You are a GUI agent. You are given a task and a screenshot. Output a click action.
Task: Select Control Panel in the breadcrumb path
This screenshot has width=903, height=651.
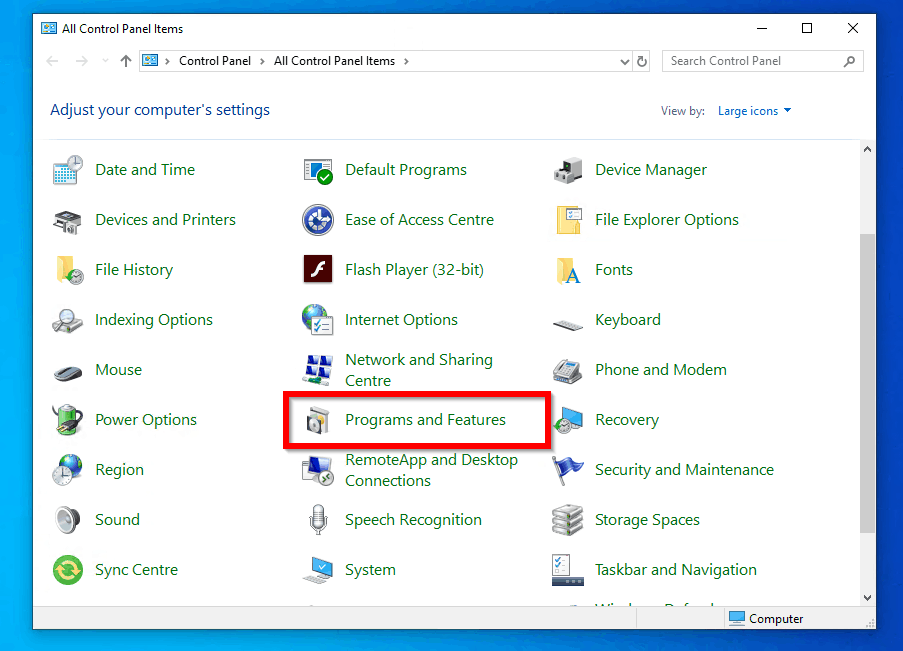pyautogui.click(x=215, y=61)
